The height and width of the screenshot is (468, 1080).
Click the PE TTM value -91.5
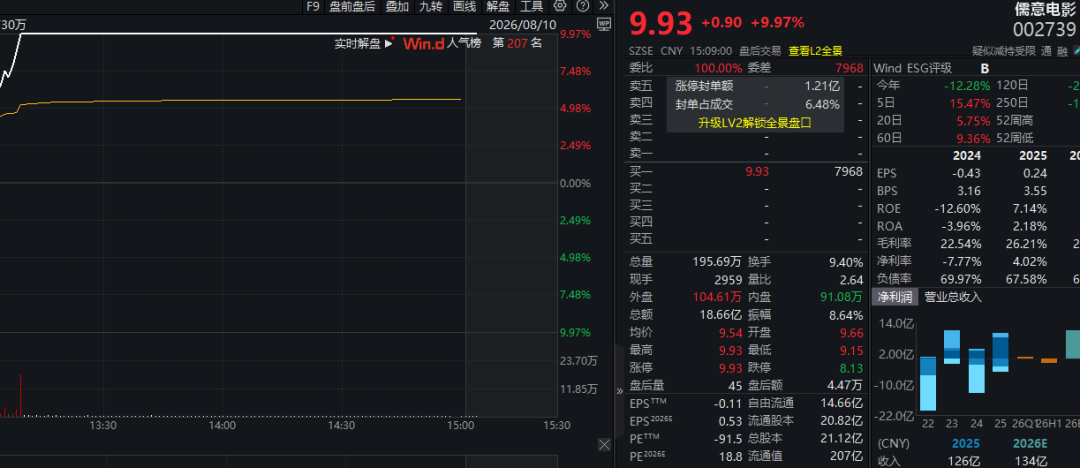click(x=727, y=439)
